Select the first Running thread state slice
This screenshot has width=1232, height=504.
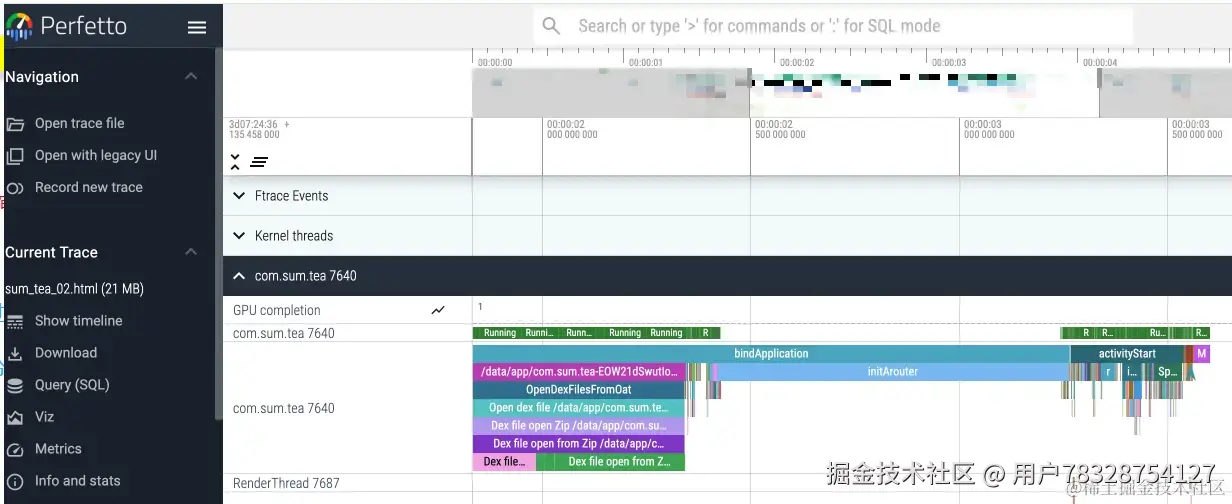coord(499,333)
